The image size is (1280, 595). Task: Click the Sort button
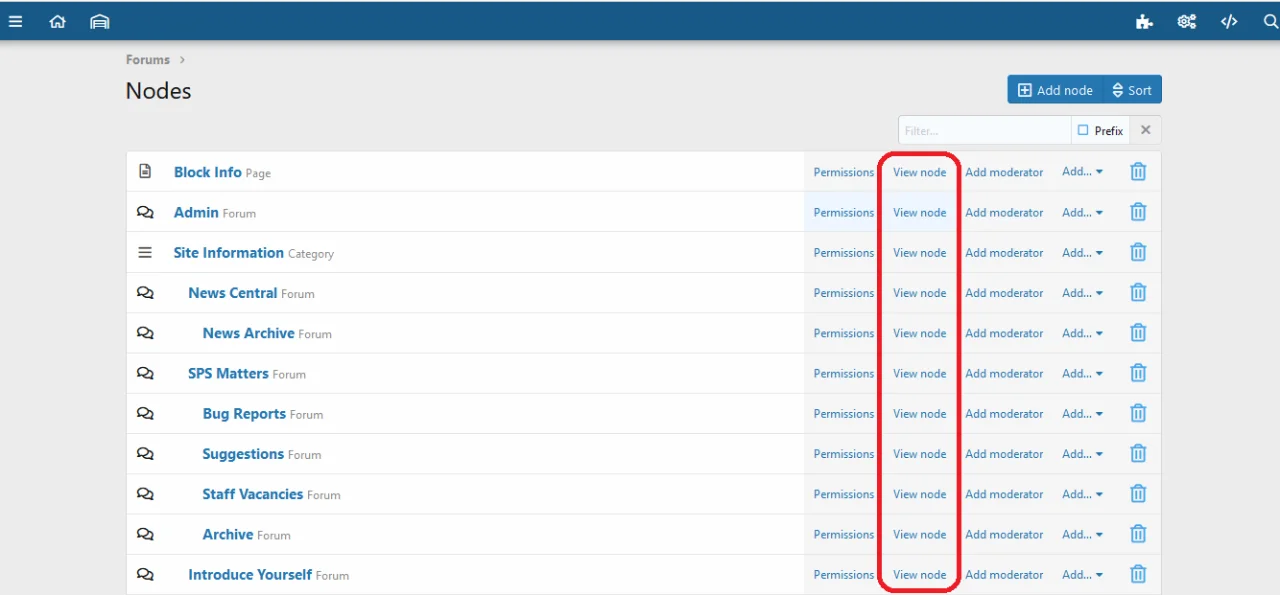1132,90
